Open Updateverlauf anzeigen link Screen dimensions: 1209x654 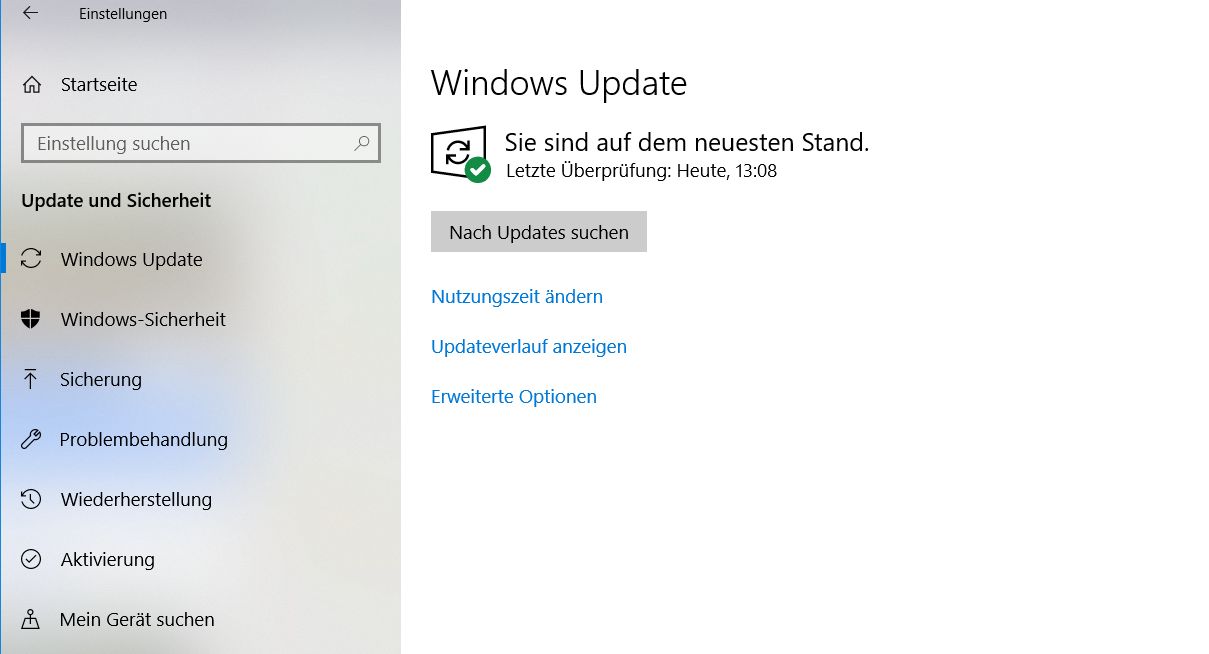529,346
